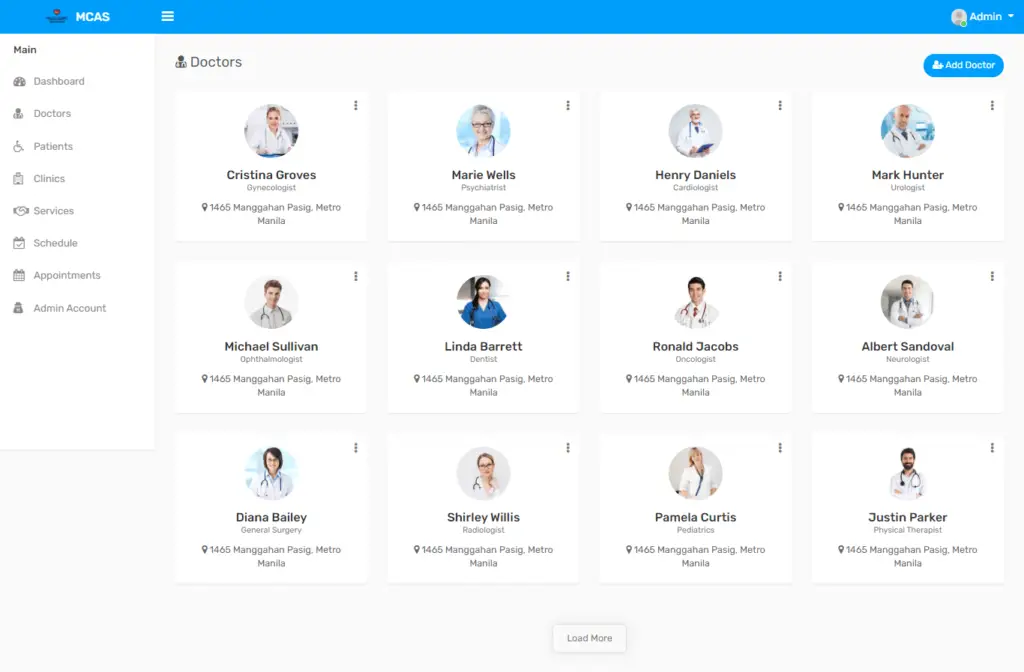Viewport: 1024px width, 672px height.
Task: Click the location pin on Cristina Groves card
Action: pos(203,207)
